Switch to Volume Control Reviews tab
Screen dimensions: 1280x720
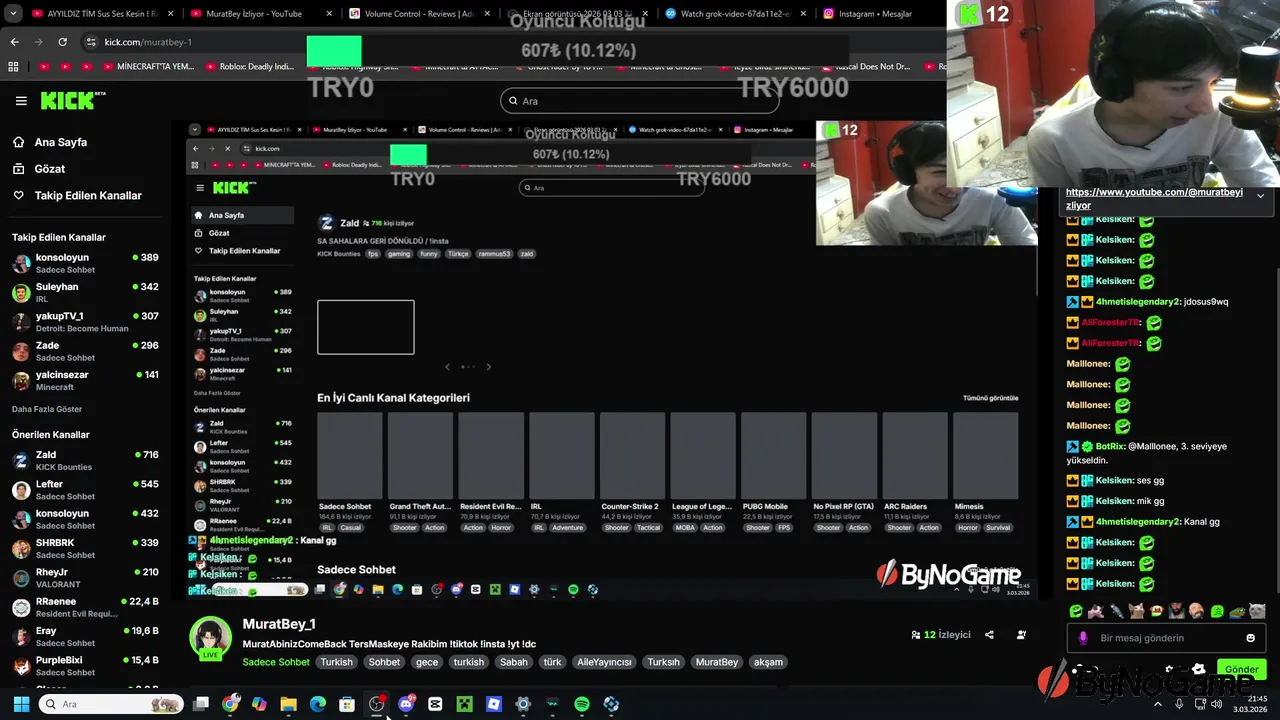pyautogui.click(x=418, y=14)
